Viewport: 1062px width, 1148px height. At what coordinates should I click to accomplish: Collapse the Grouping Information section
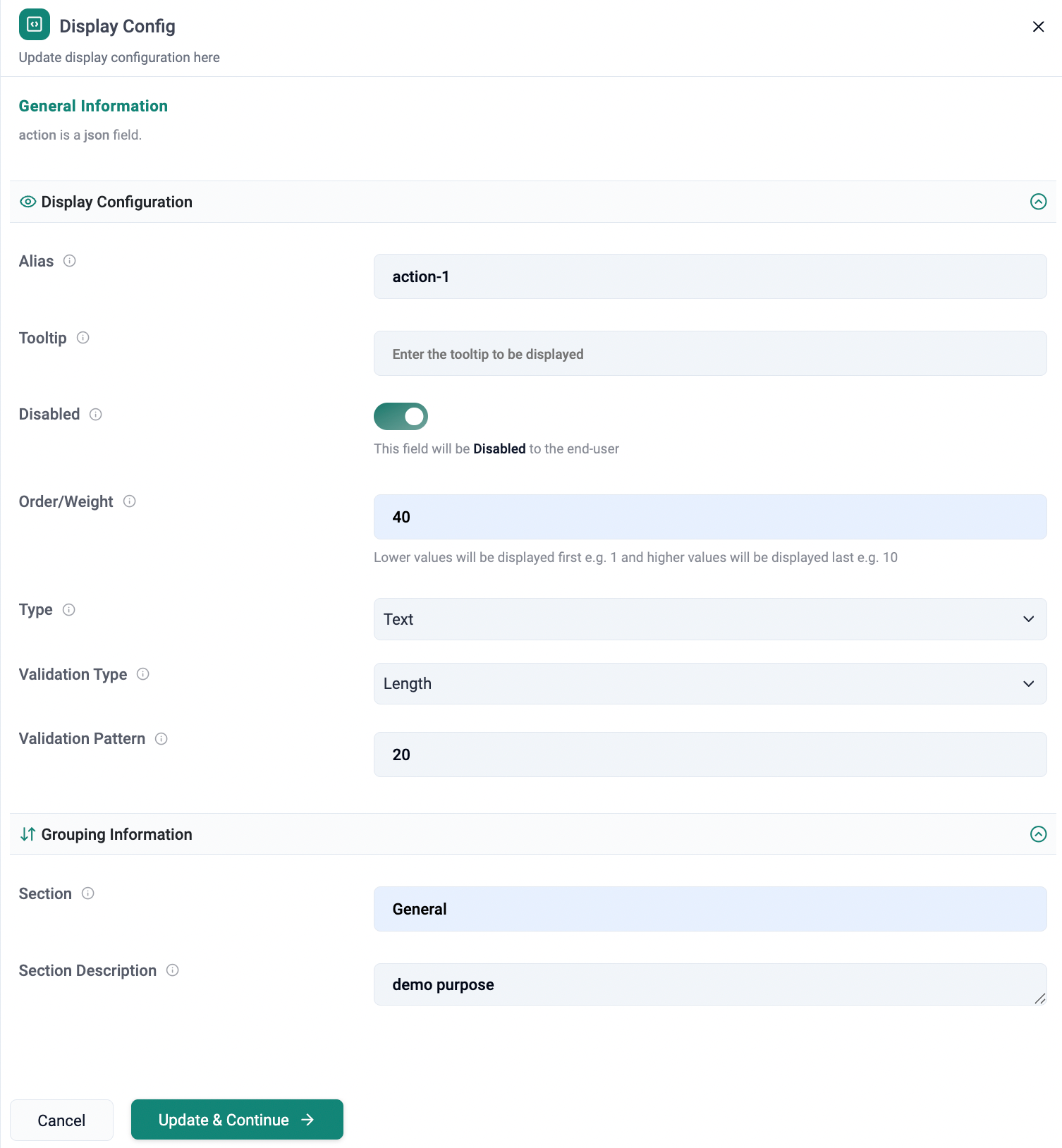[1038, 834]
